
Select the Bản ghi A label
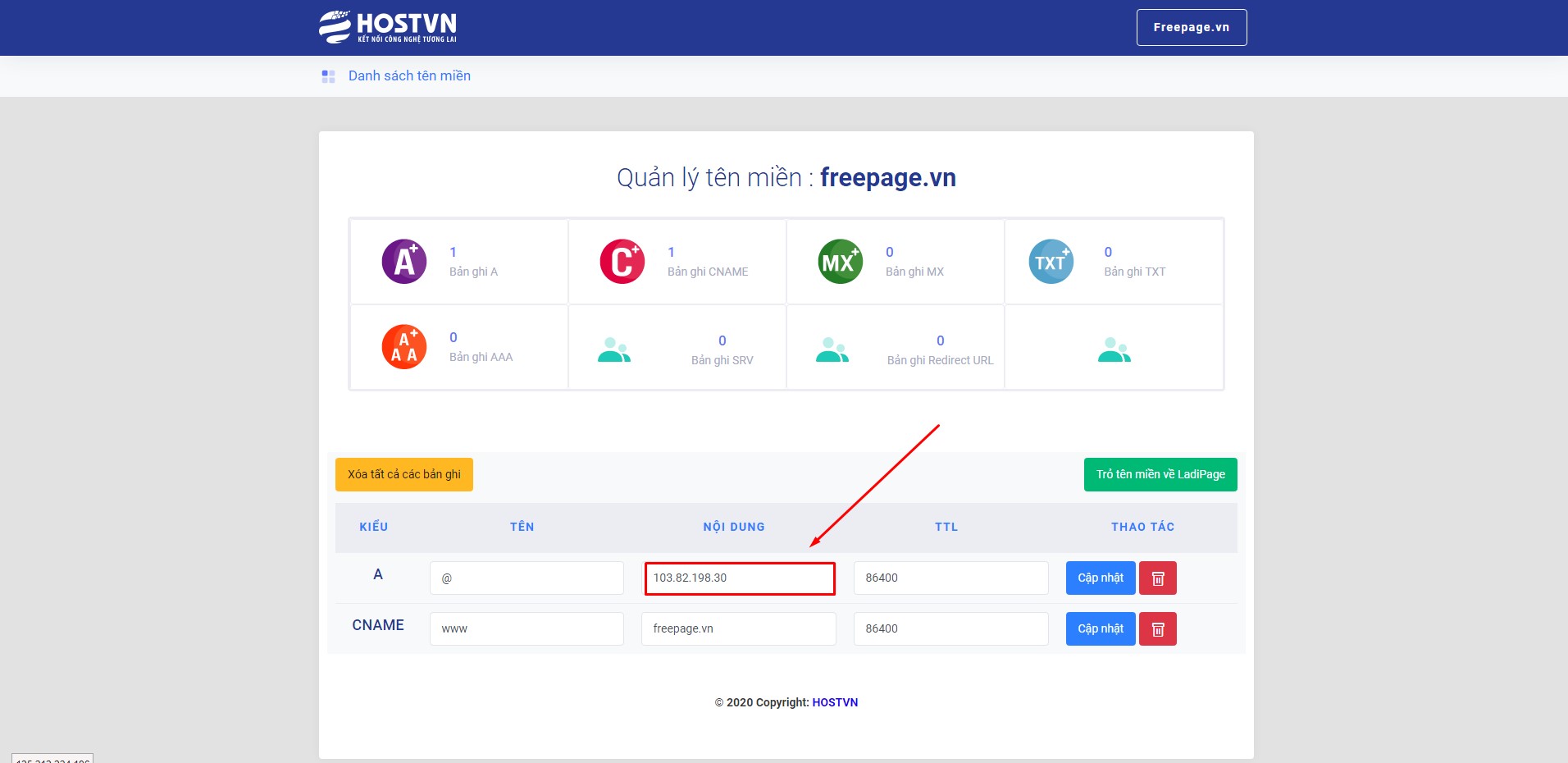(473, 272)
